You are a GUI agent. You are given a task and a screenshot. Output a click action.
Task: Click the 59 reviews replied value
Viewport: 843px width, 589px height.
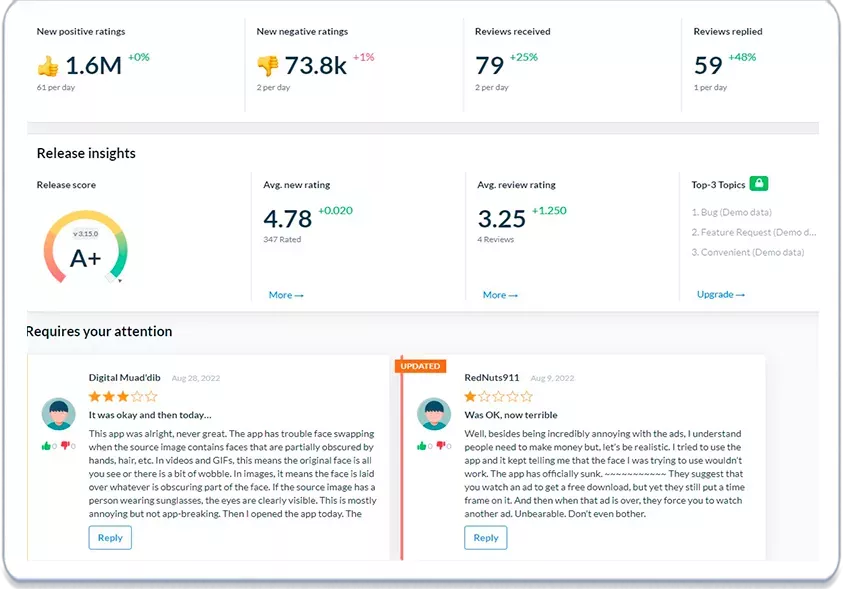click(708, 66)
